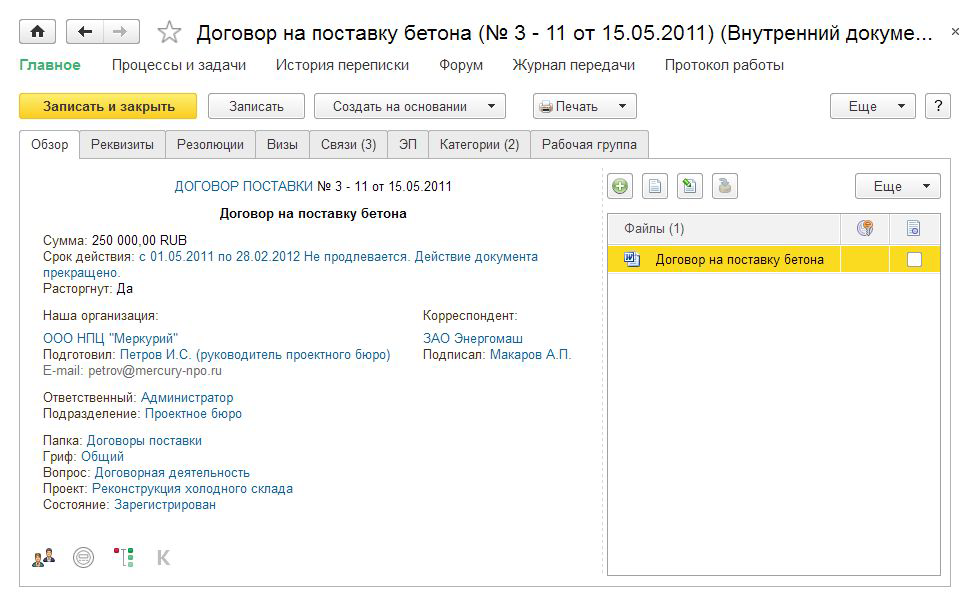Viewport: 977px width, 601px height.
Task: Open files panel Еще menu
Action: (897, 186)
